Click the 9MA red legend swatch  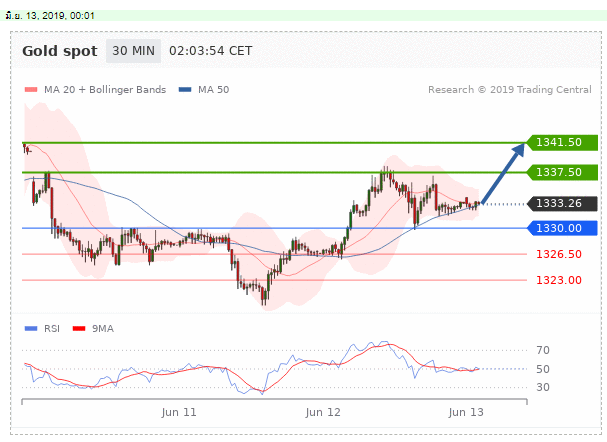click(x=79, y=329)
